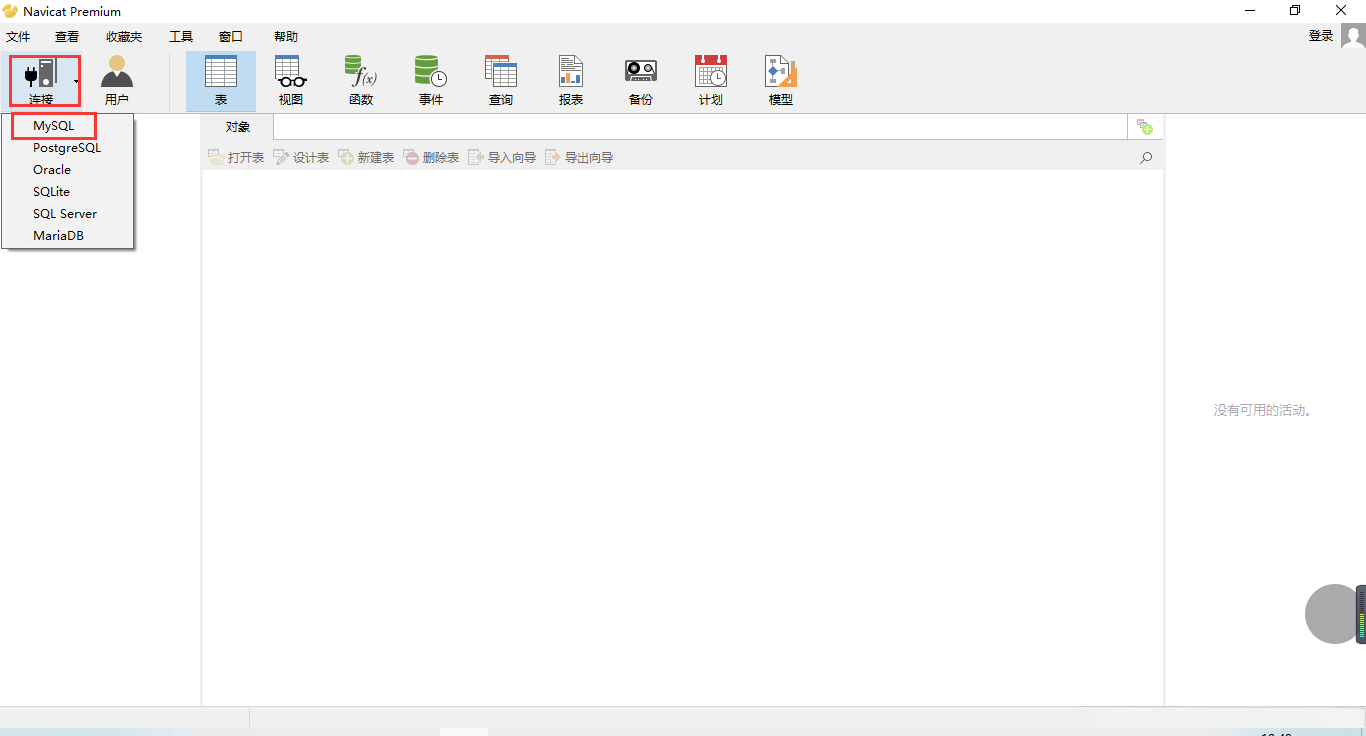This screenshot has height=736, width=1366.
Task: Open the Backup (备份) toolbar icon
Action: (641, 80)
